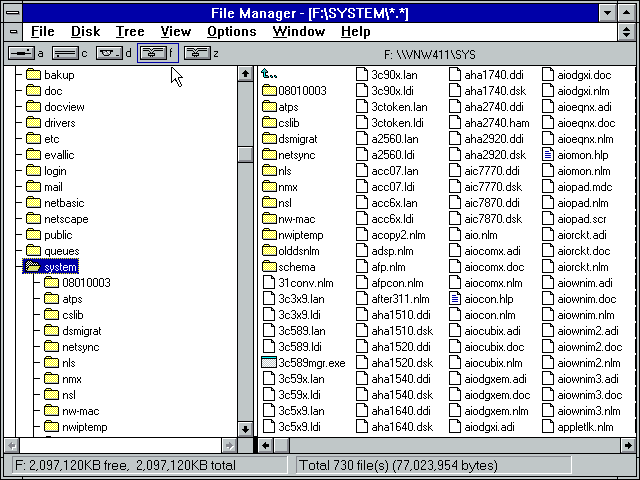Image resolution: width=640 pixels, height=480 pixels.
Task: Switch to drive c icon
Action: (x=65, y=53)
